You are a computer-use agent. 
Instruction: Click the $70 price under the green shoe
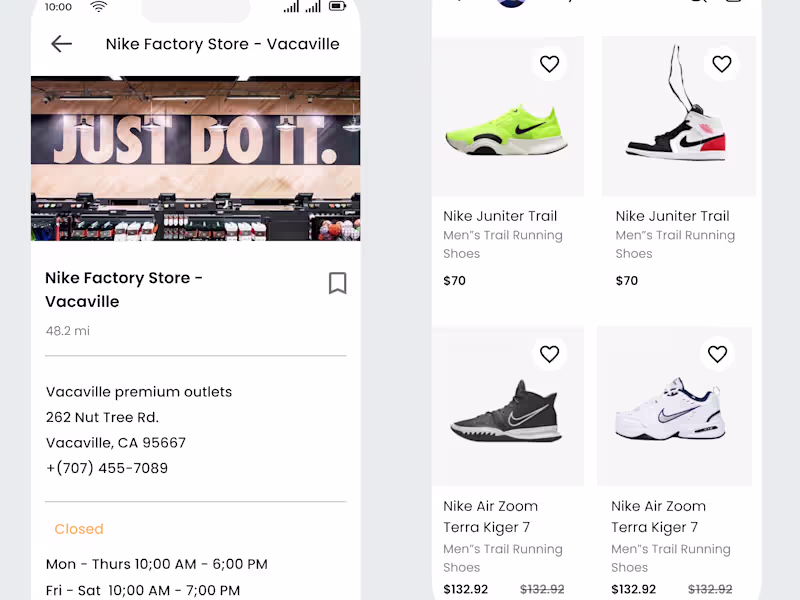[x=455, y=281]
